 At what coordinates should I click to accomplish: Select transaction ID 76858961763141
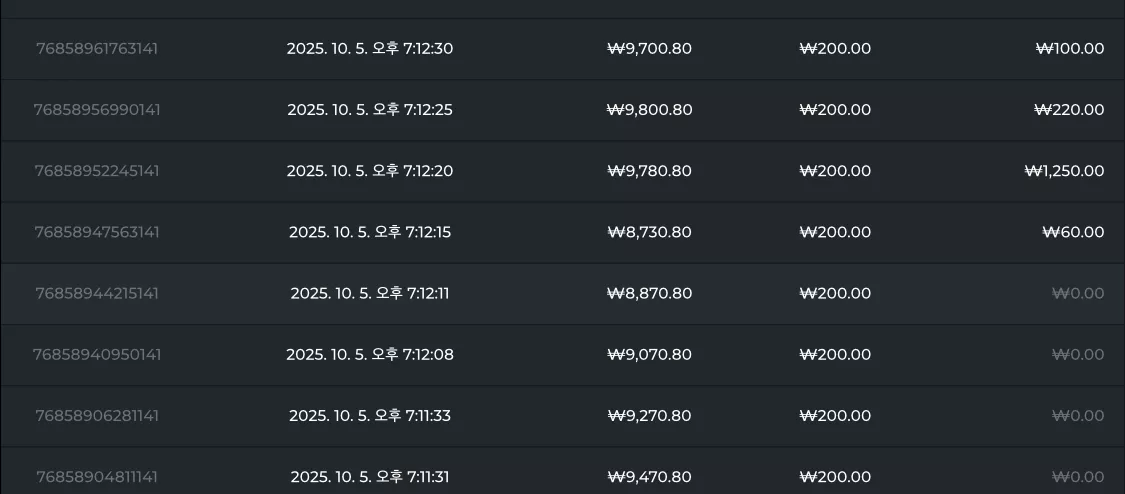pyautogui.click(x=97, y=49)
